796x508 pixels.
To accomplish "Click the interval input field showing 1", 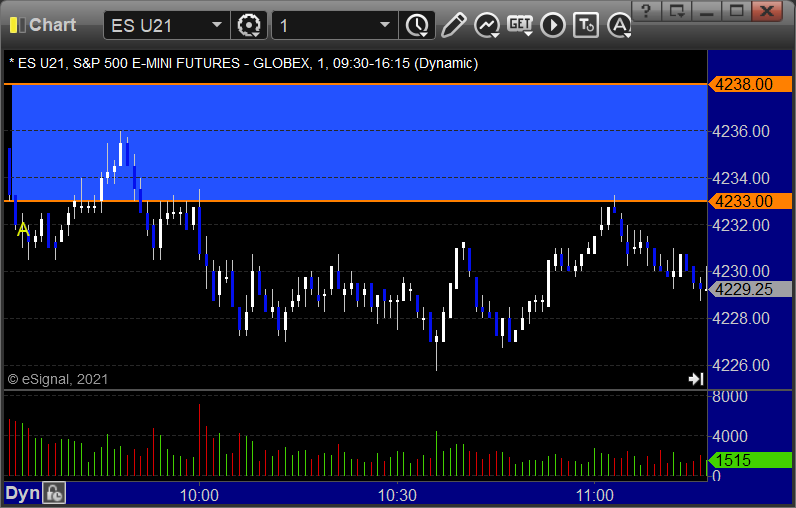I will [x=325, y=25].
